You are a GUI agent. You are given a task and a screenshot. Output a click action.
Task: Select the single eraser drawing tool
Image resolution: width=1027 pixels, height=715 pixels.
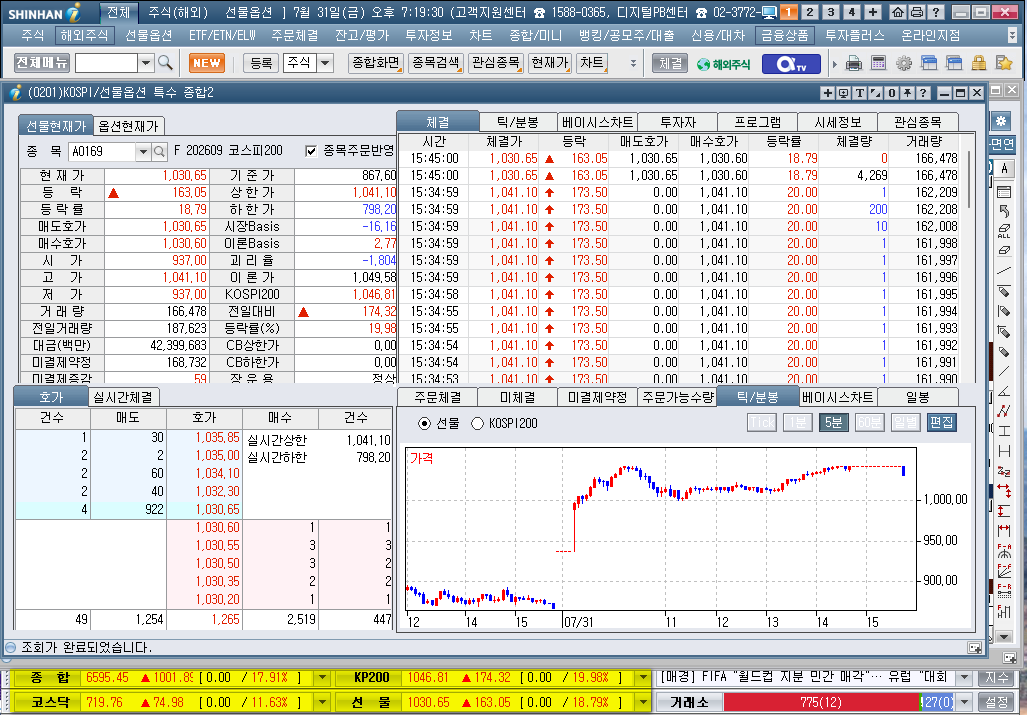1003,250
